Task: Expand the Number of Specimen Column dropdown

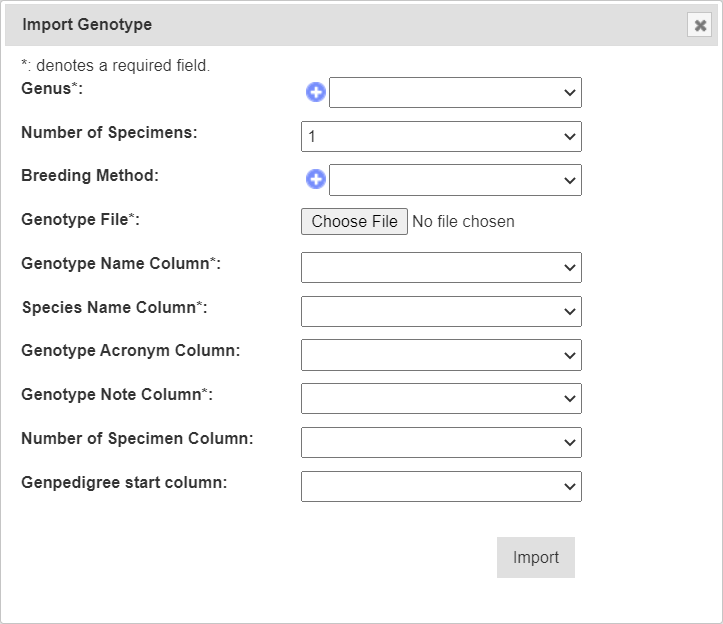Action: [441, 442]
